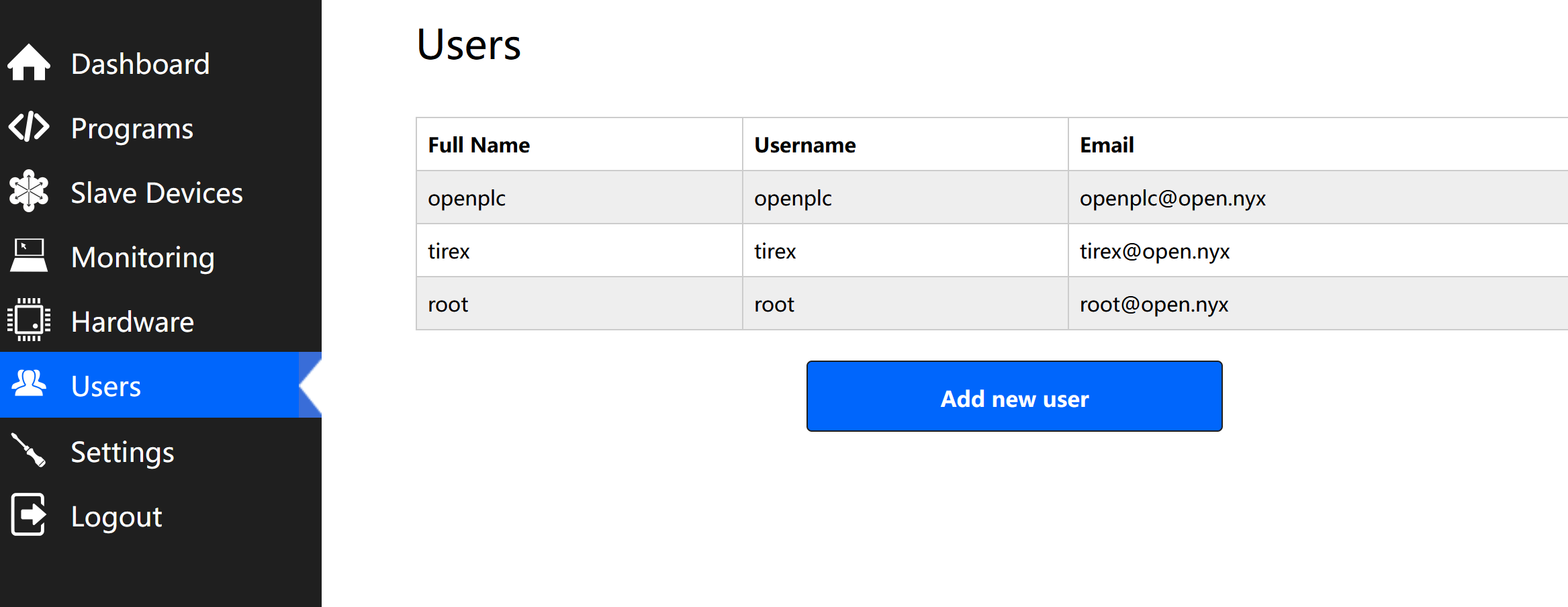
Task: Open Slave Devices from the sidebar
Action: coord(156,193)
